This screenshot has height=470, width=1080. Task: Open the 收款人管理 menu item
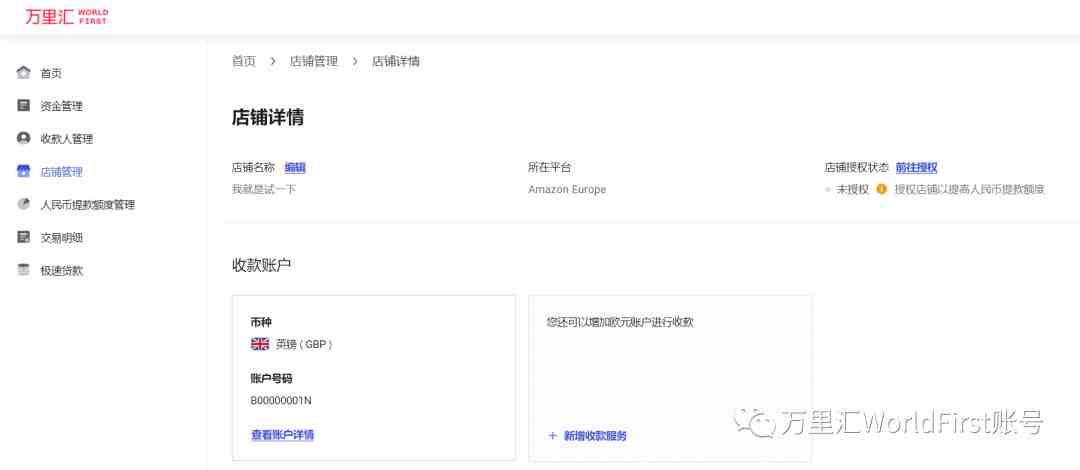(x=67, y=139)
